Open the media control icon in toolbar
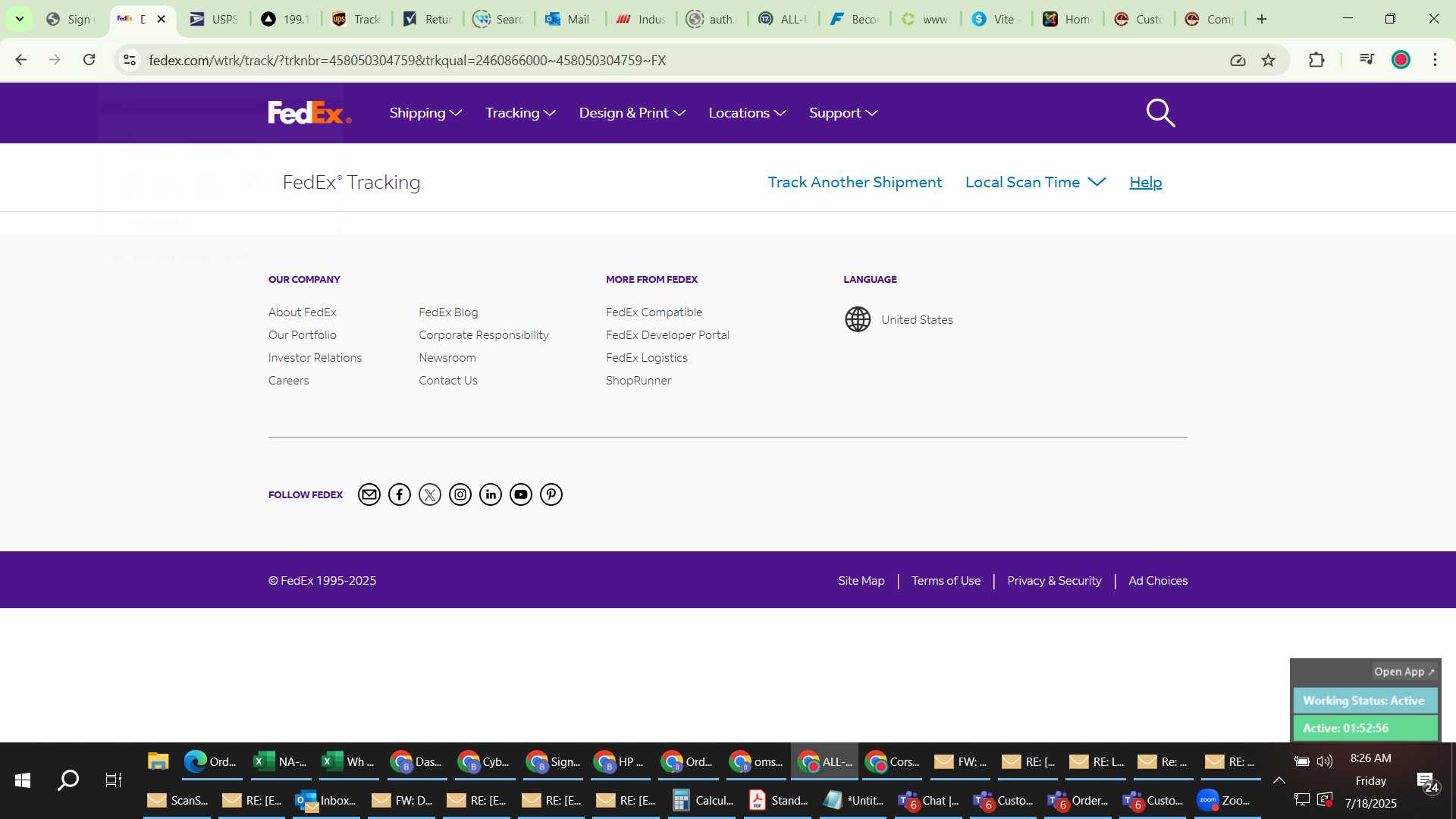Image resolution: width=1456 pixels, height=819 pixels. (1367, 60)
